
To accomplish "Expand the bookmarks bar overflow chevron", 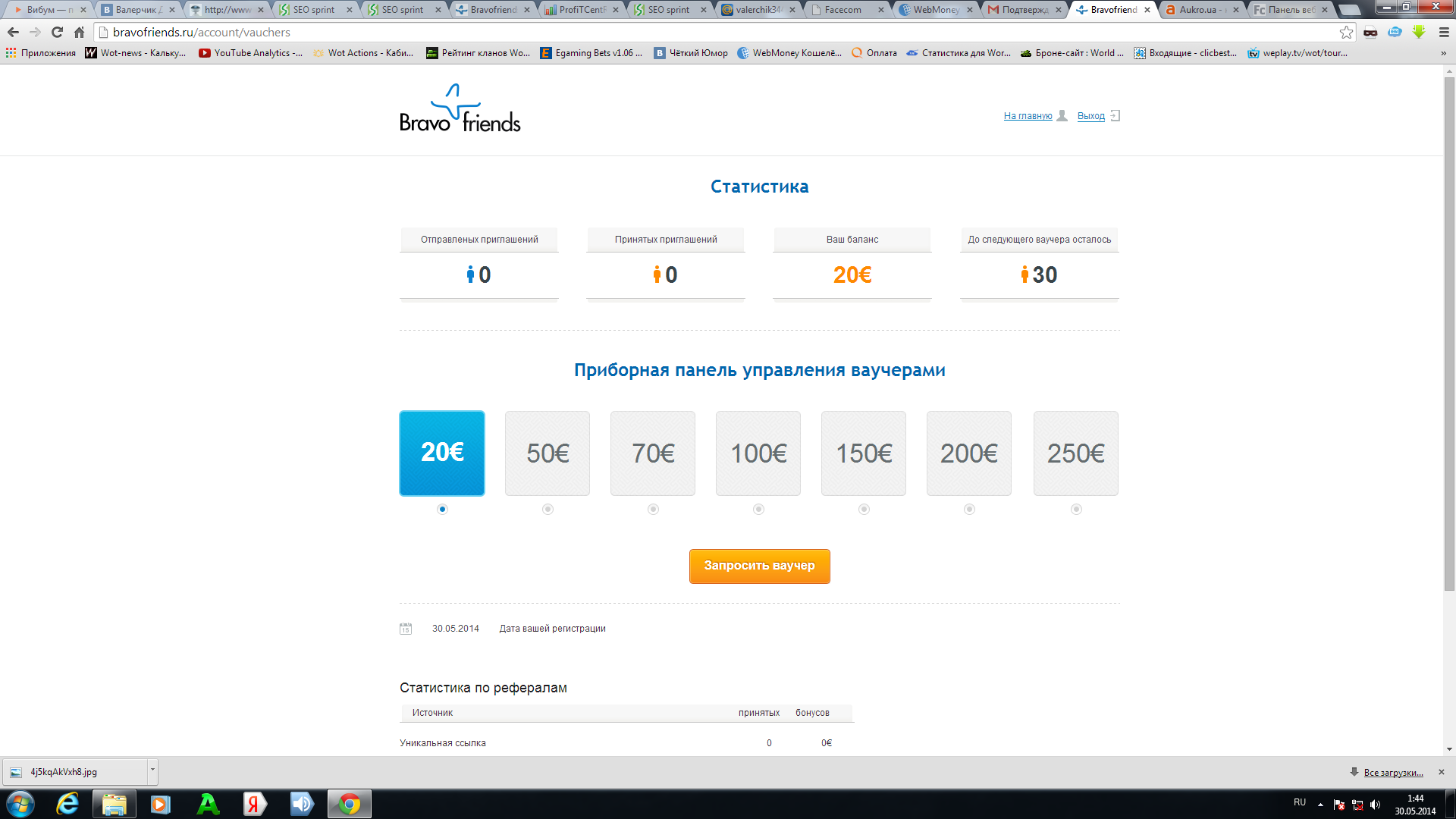I will coord(1443,53).
